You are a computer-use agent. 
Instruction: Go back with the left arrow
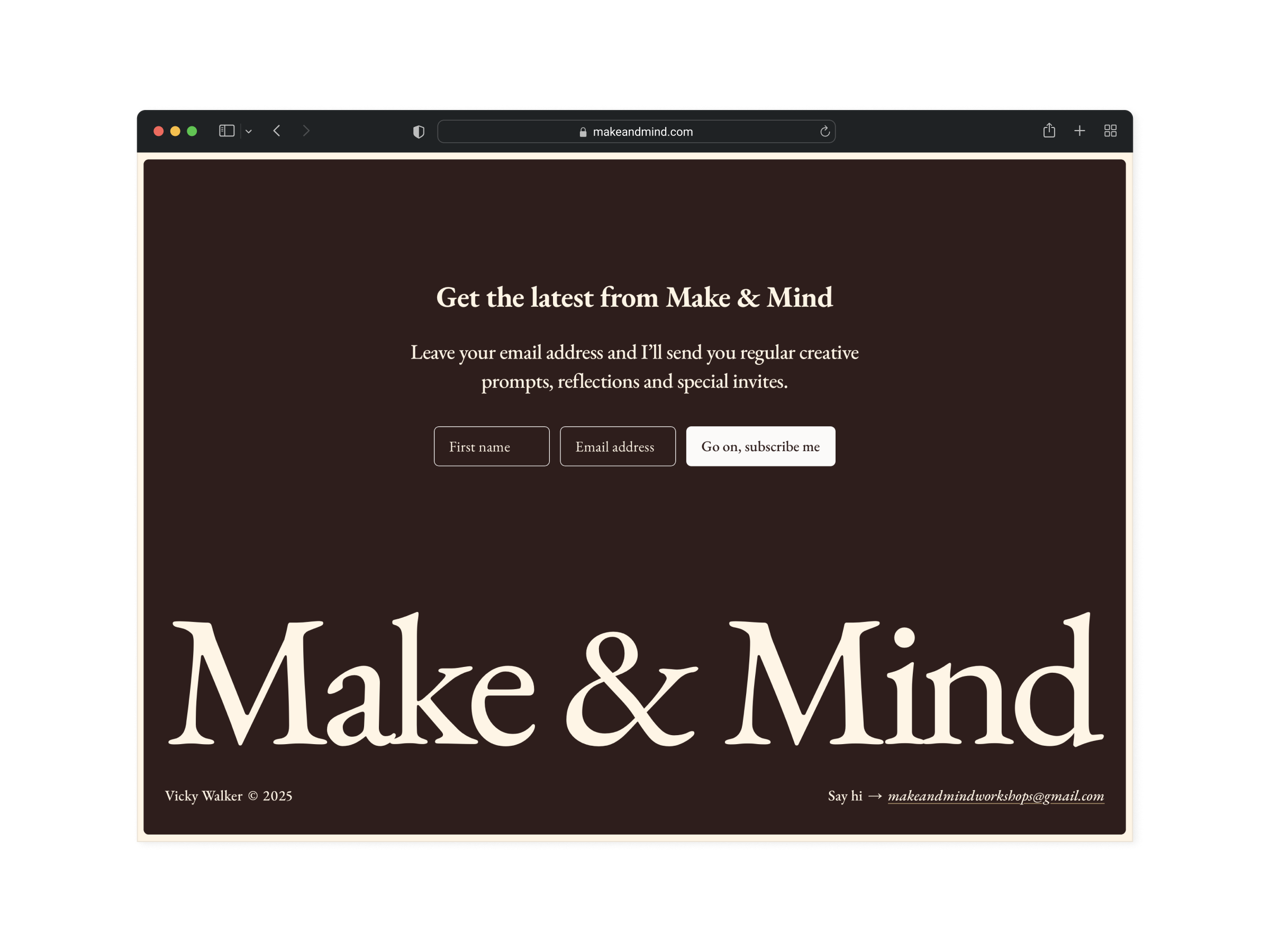coord(277,131)
